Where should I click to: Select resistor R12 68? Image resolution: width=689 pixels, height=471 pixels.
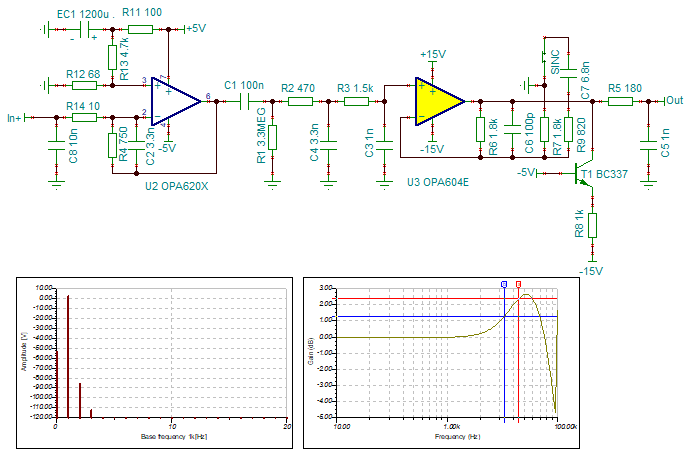(84, 85)
